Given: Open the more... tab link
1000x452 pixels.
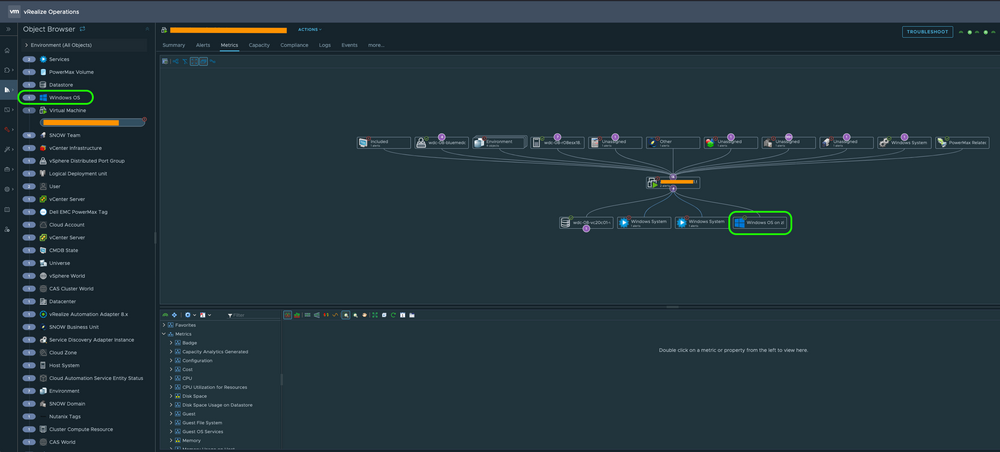Looking at the screenshot, I should click(376, 45).
